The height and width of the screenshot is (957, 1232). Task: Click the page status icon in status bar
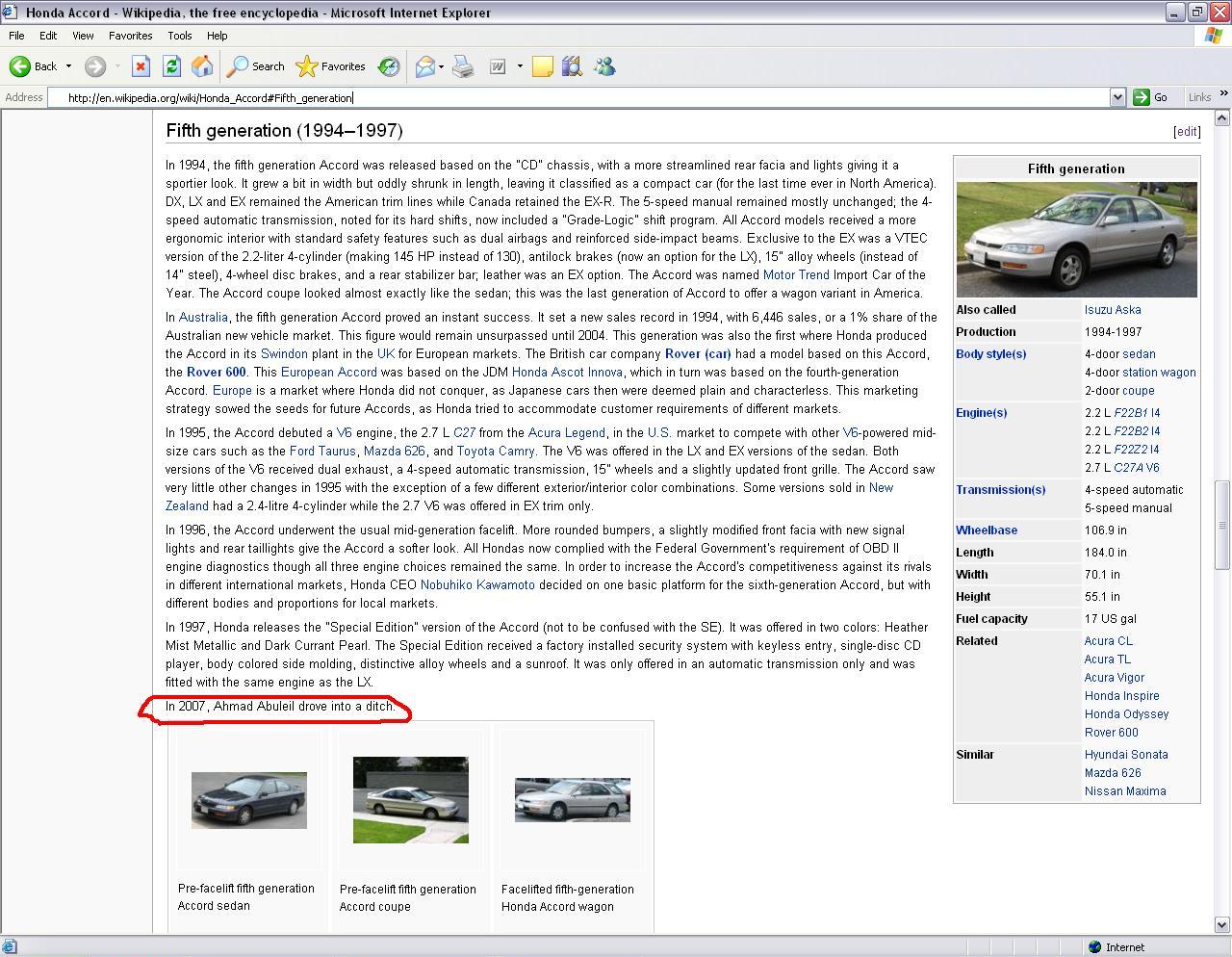tap(10, 947)
